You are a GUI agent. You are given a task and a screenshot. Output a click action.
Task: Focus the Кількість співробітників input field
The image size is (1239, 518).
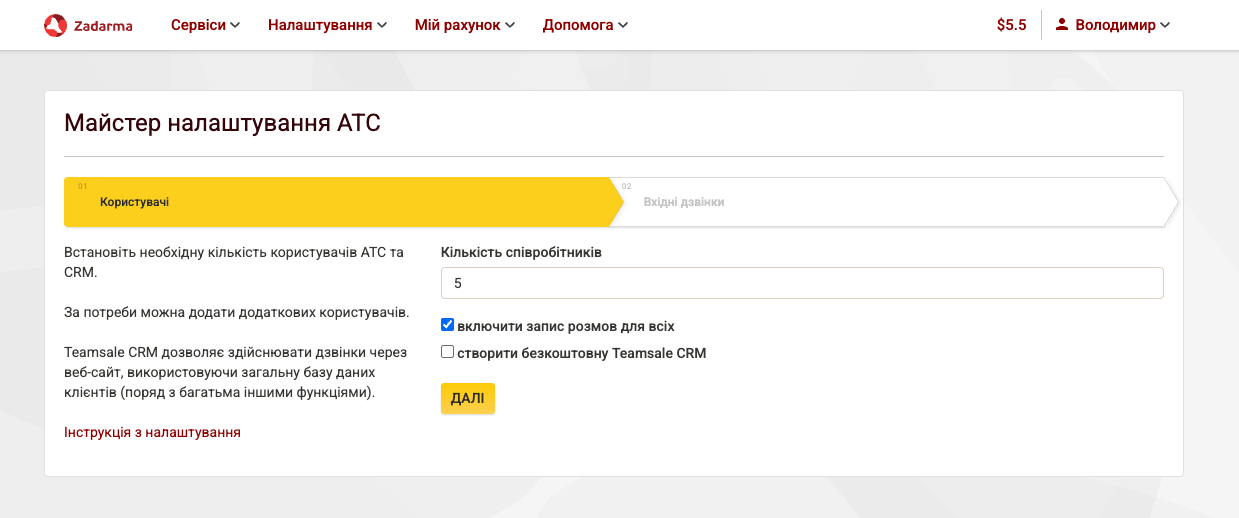pyautogui.click(x=802, y=283)
